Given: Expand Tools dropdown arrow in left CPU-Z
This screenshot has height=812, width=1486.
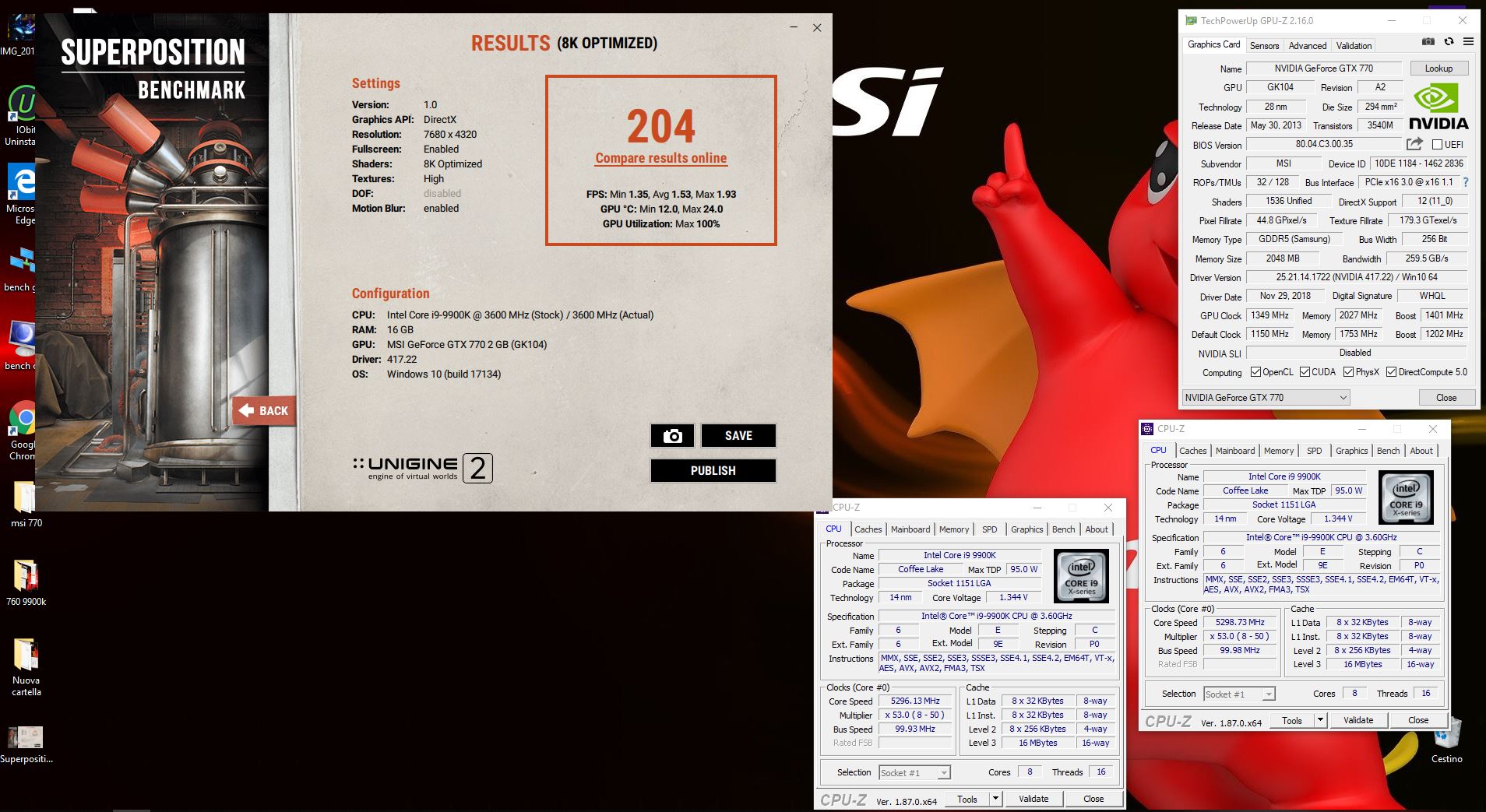Looking at the screenshot, I should click(995, 799).
